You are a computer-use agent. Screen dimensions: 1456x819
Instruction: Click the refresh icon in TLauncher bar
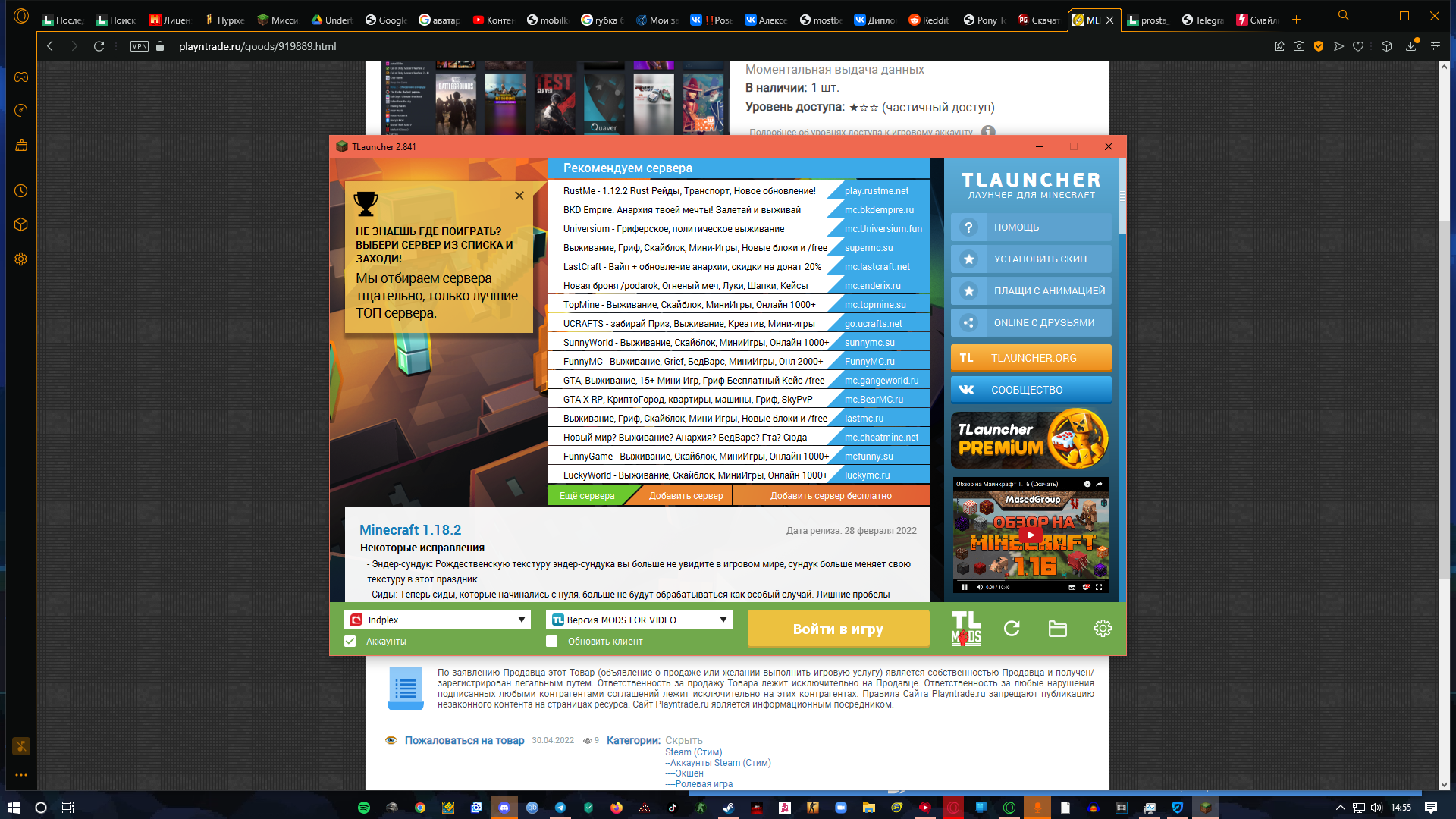(1012, 629)
